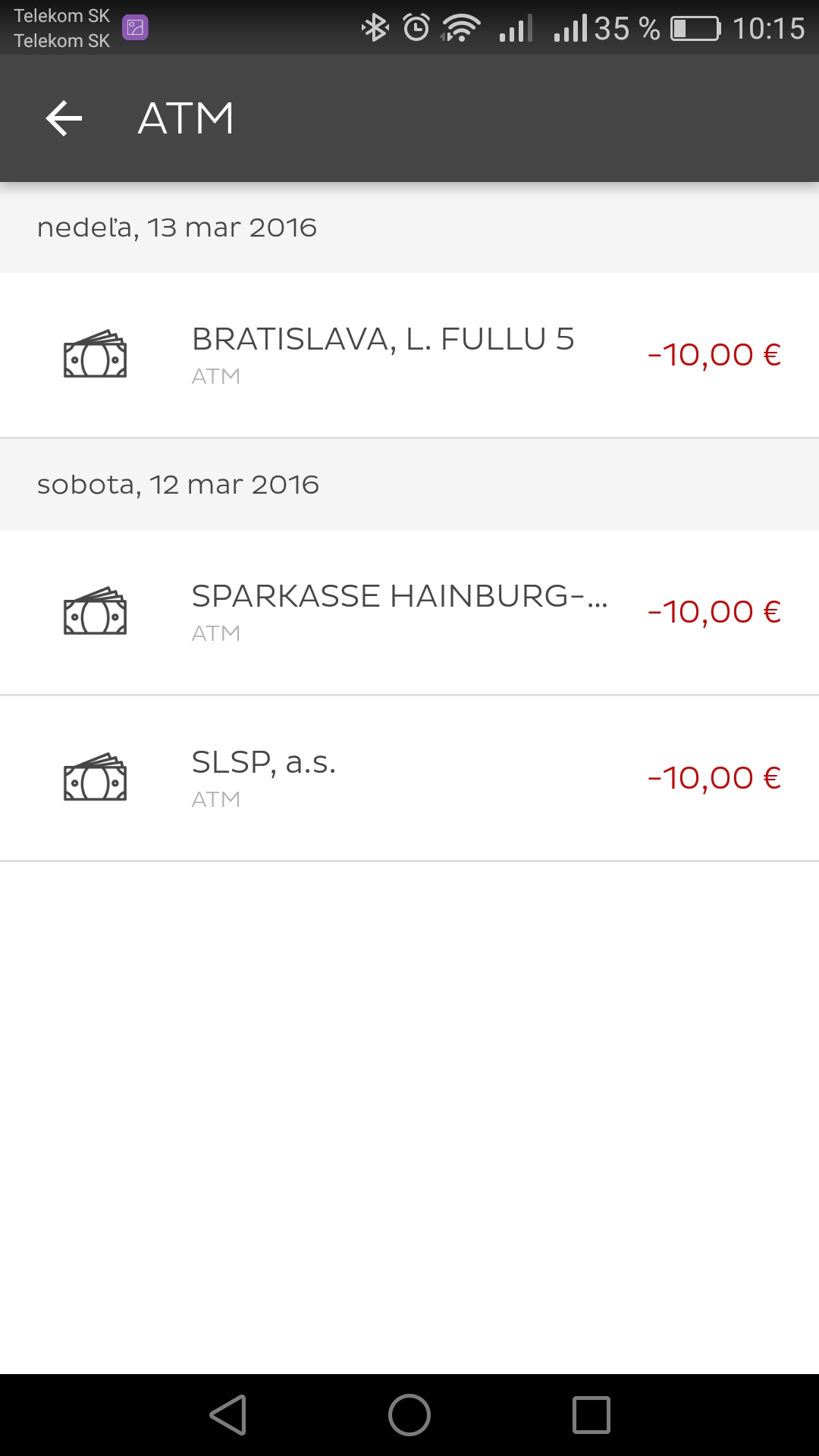819x1456 pixels.
Task: Open SLSP, a.s. transaction details
Action: point(264,763)
